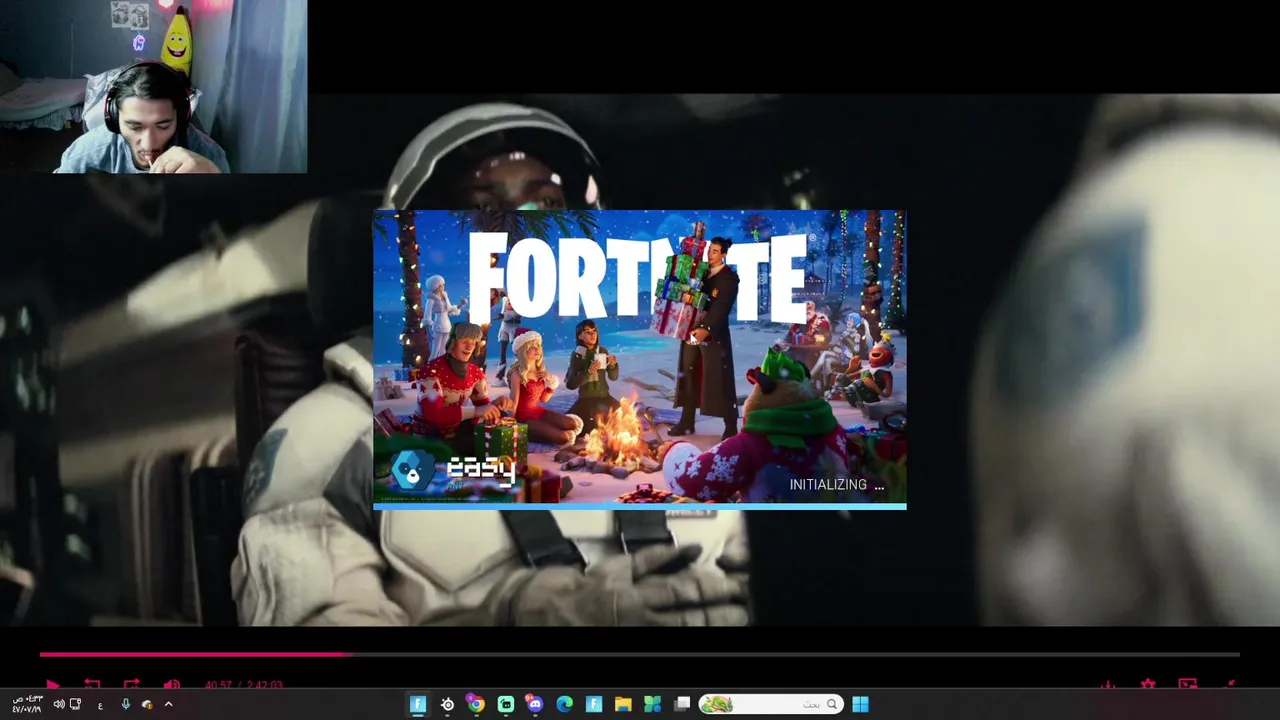The width and height of the screenshot is (1280, 720).
Task: Open Discord with its notification badge
Action: click(535, 704)
